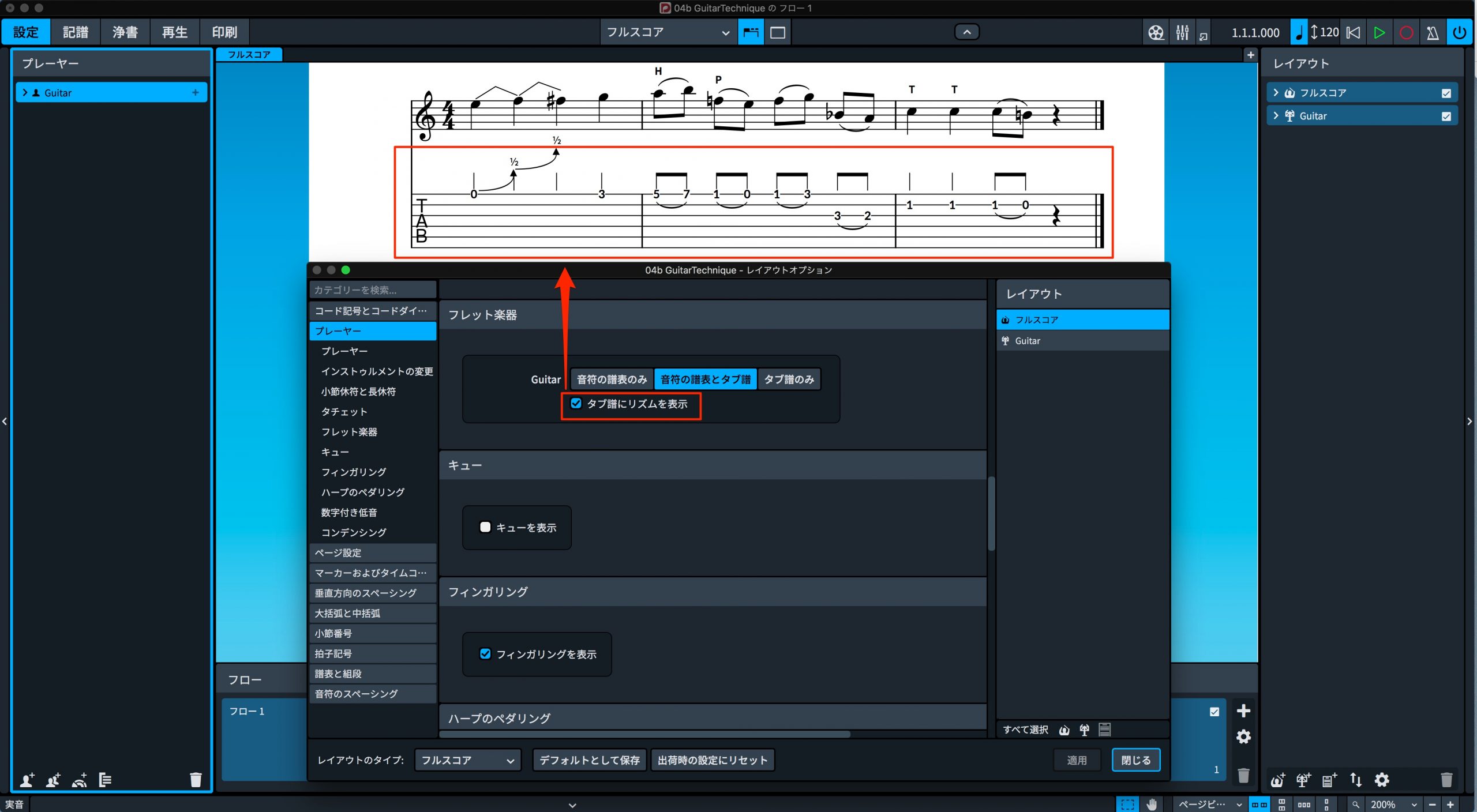
Task: Open layout options gear in layouts panel
Action: point(1382,780)
